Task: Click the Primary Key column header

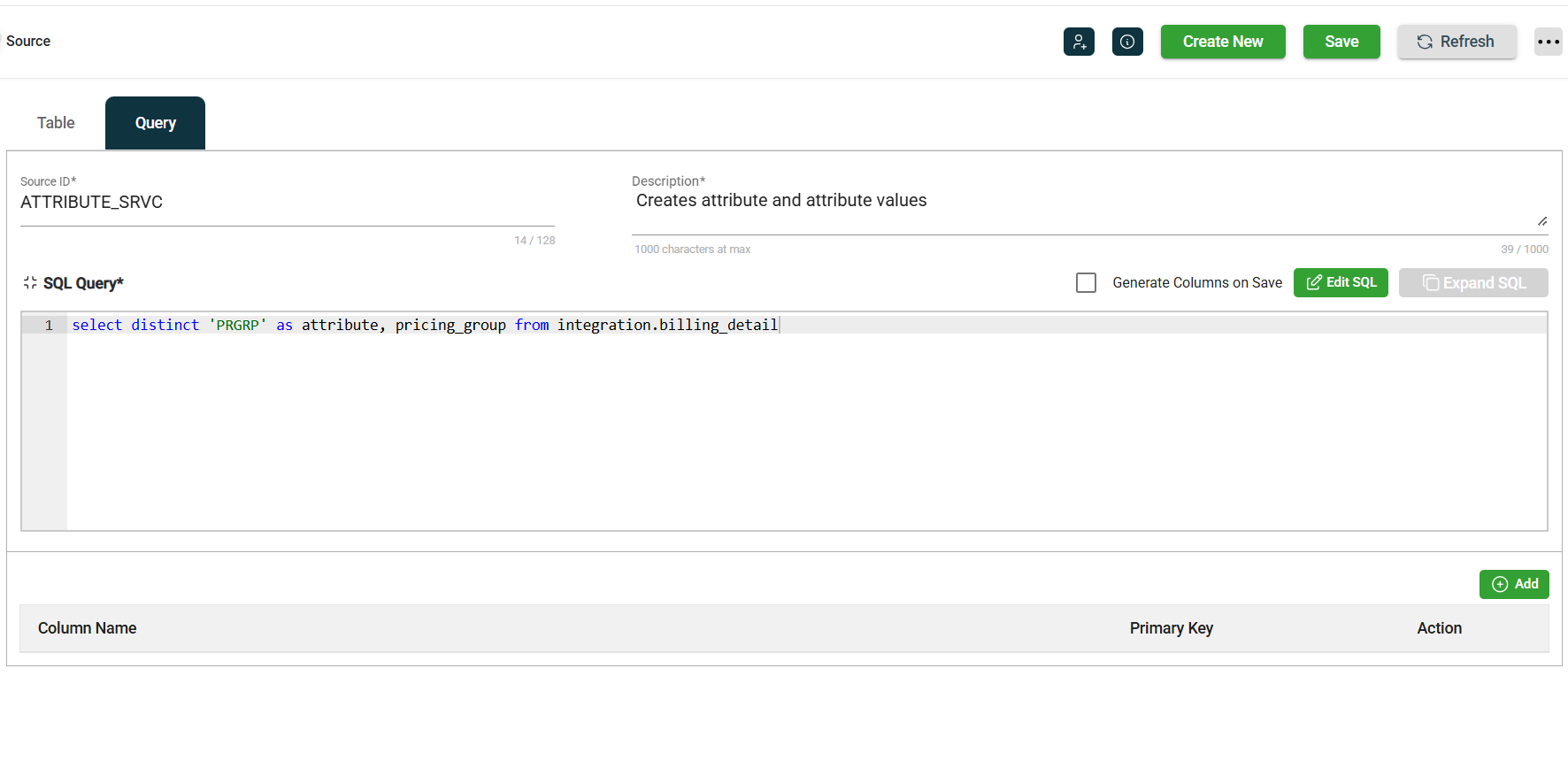Action: pyautogui.click(x=1171, y=628)
